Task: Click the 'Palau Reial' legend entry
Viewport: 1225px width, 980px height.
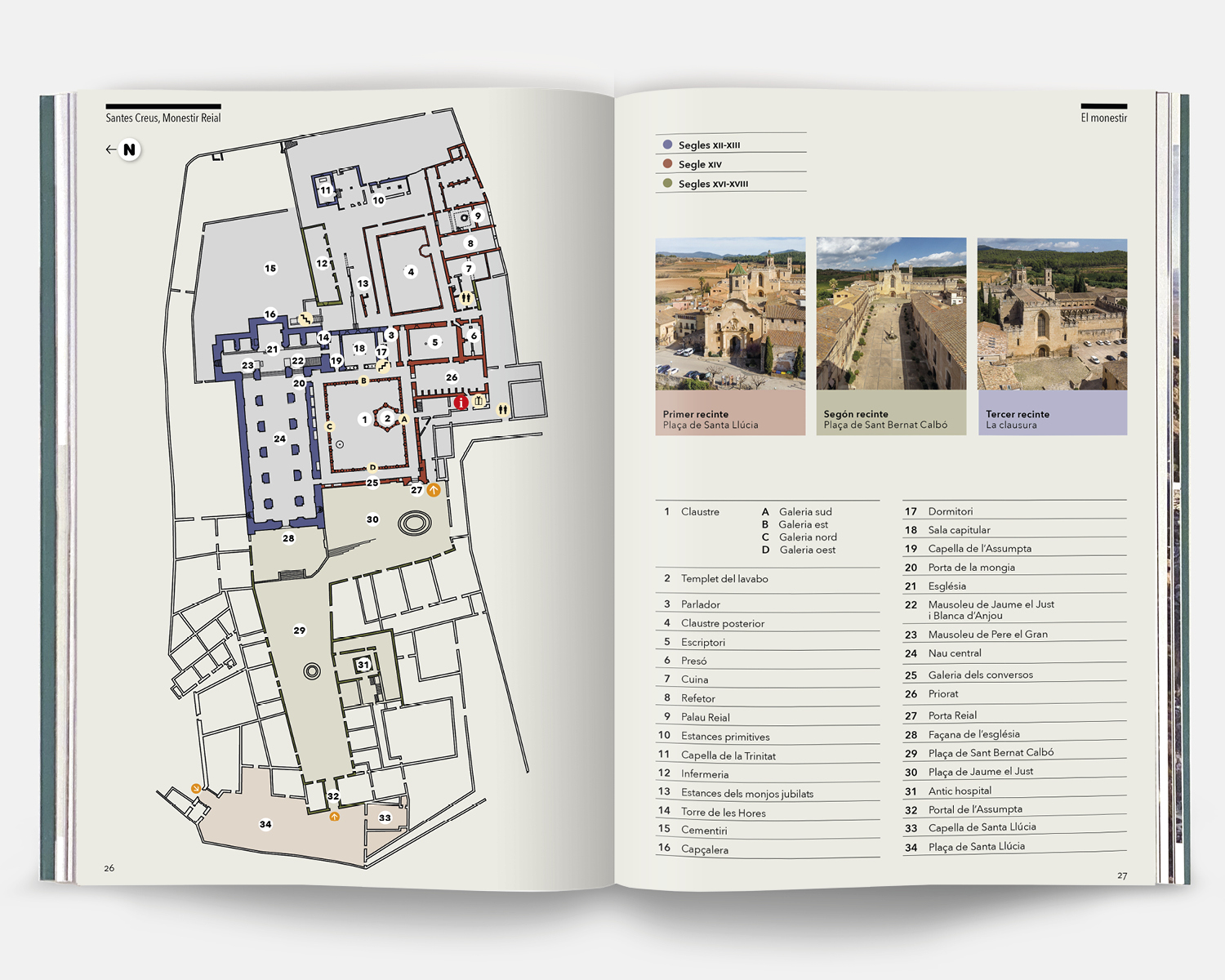Action: (706, 718)
